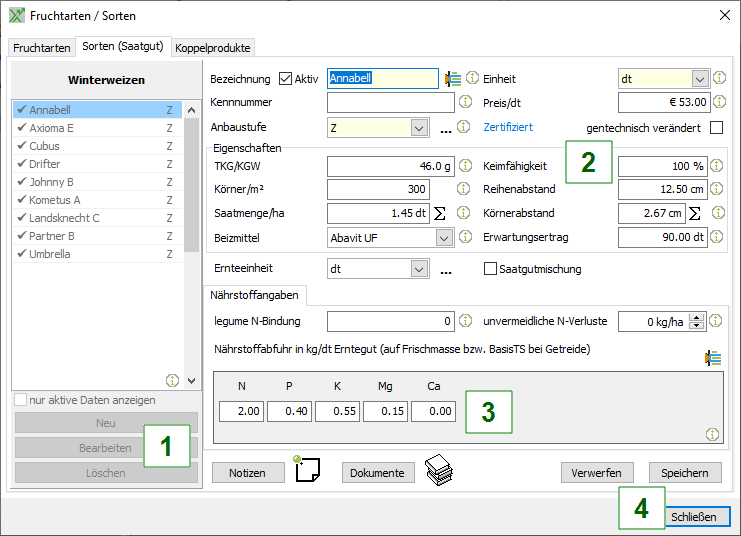Enable the gentechnisch verändert checkbox
This screenshot has width=741, height=536.
[x=716, y=127]
